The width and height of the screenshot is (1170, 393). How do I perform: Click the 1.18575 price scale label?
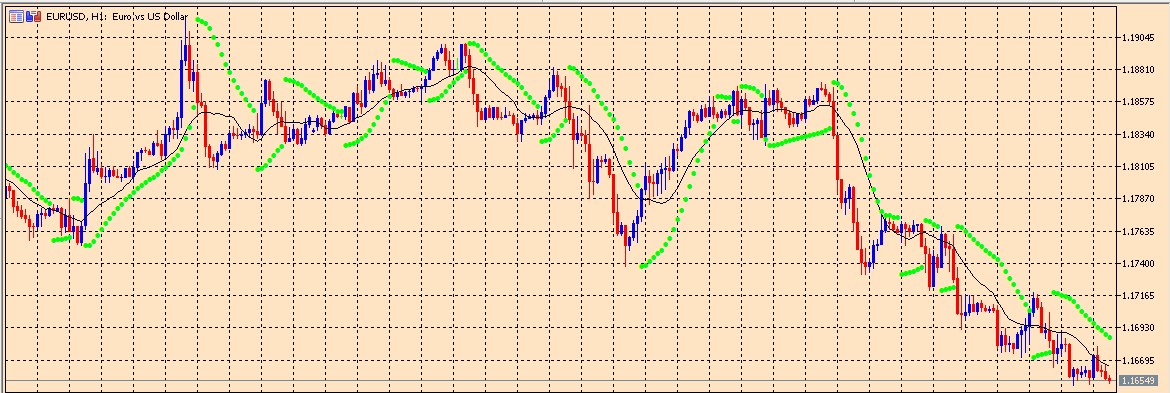(x=1139, y=101)
